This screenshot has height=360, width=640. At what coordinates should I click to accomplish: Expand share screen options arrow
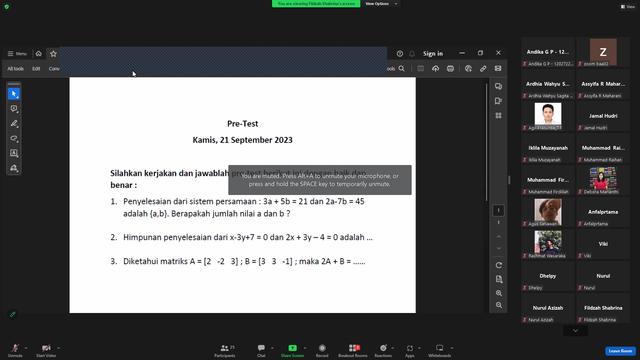pos(305,348)
